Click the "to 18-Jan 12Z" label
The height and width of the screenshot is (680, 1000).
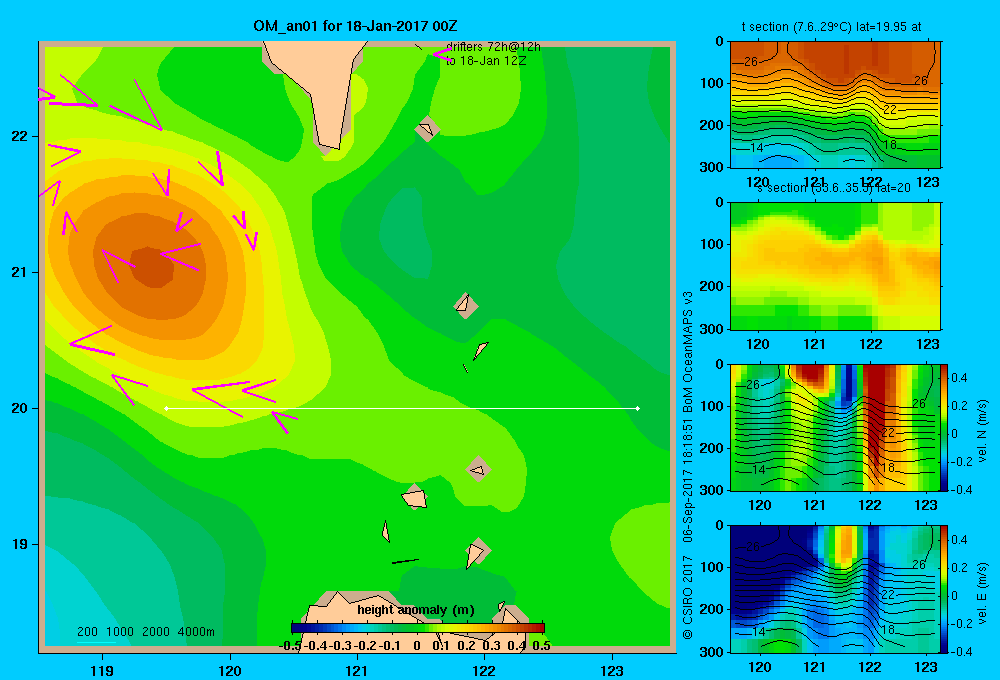point(486,61)
